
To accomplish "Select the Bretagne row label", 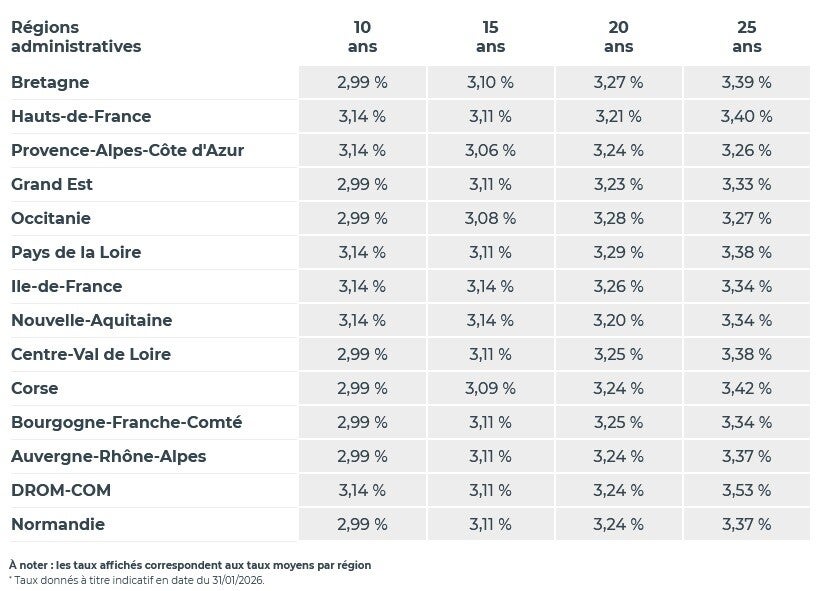I will point(50,82).
